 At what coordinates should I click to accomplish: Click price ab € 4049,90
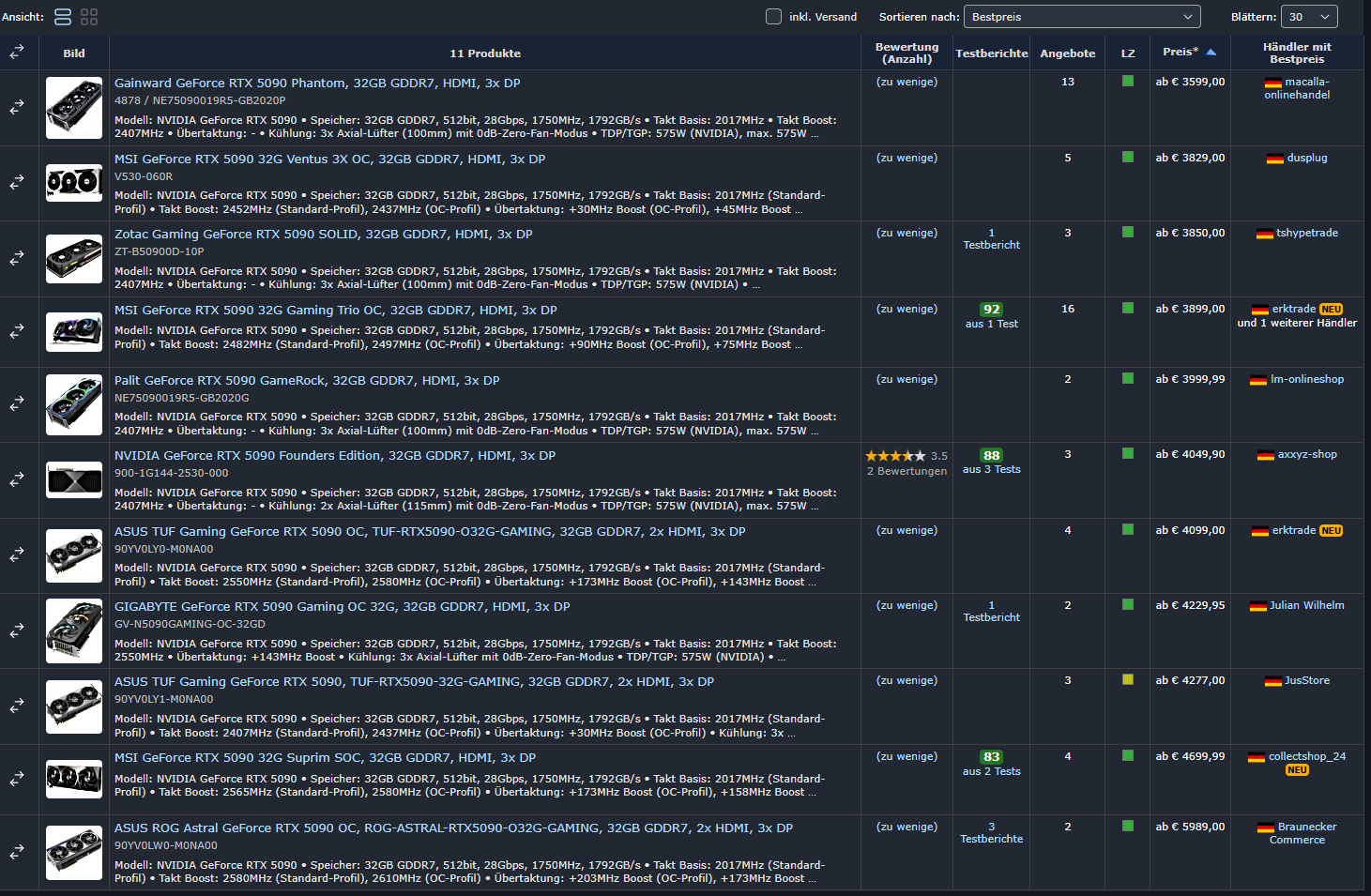[1190, 454]
